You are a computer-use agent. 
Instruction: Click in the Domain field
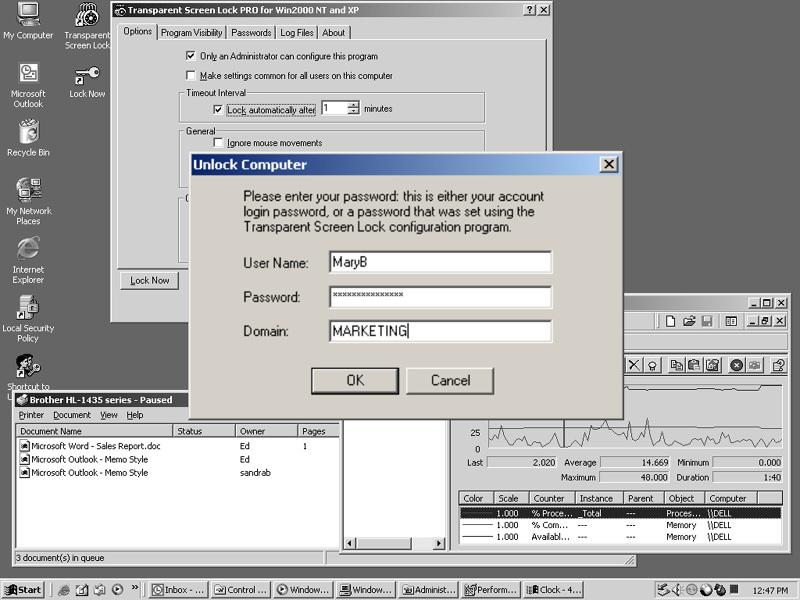click(x=440, y=331)
